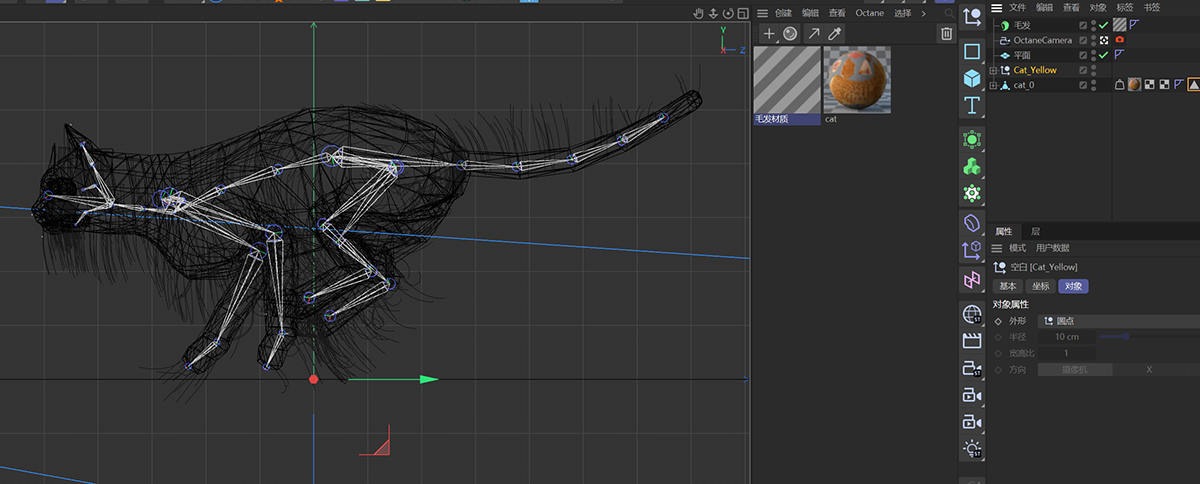Click the light icon in the sidebar
The height and width of the screenshot is (484, 1200).
click(x=971, y=449)
